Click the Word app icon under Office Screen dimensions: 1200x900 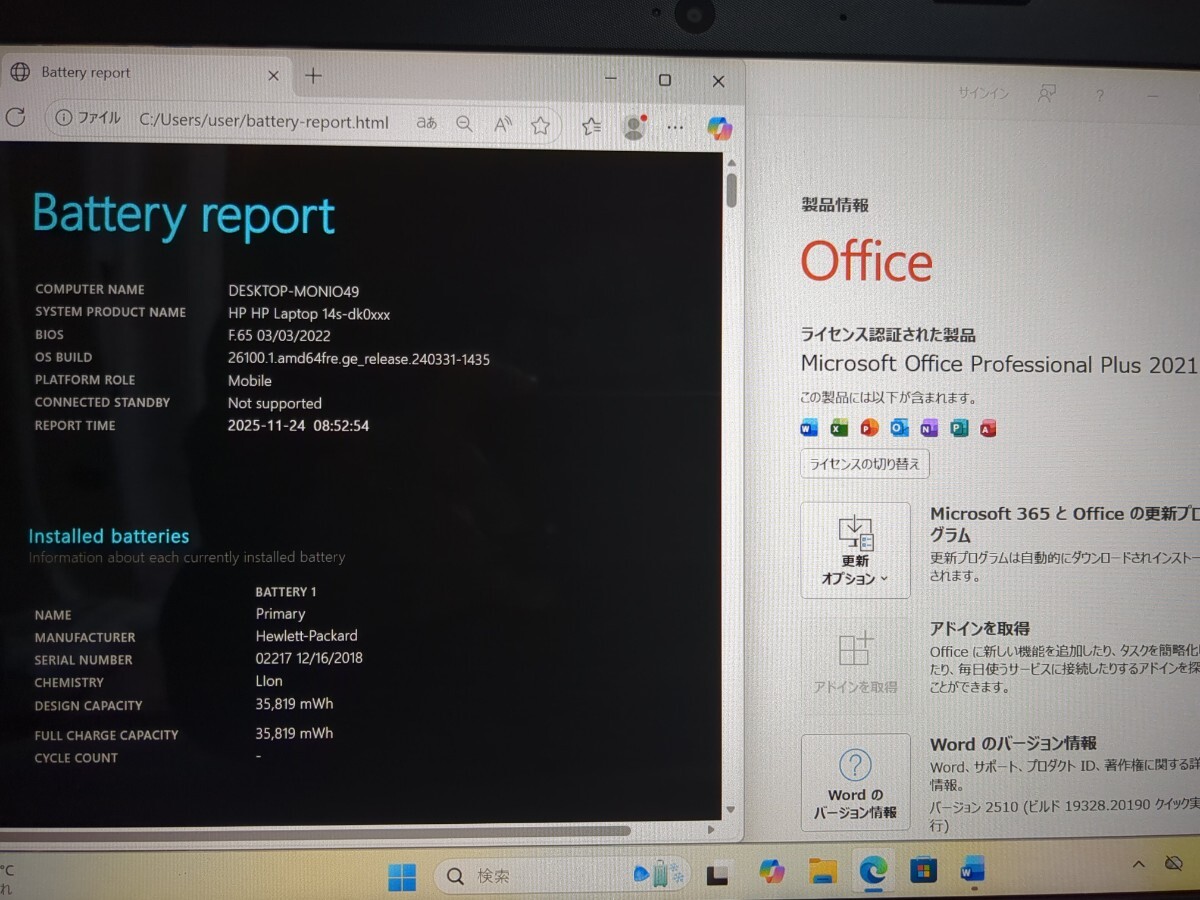click(809, 428)
